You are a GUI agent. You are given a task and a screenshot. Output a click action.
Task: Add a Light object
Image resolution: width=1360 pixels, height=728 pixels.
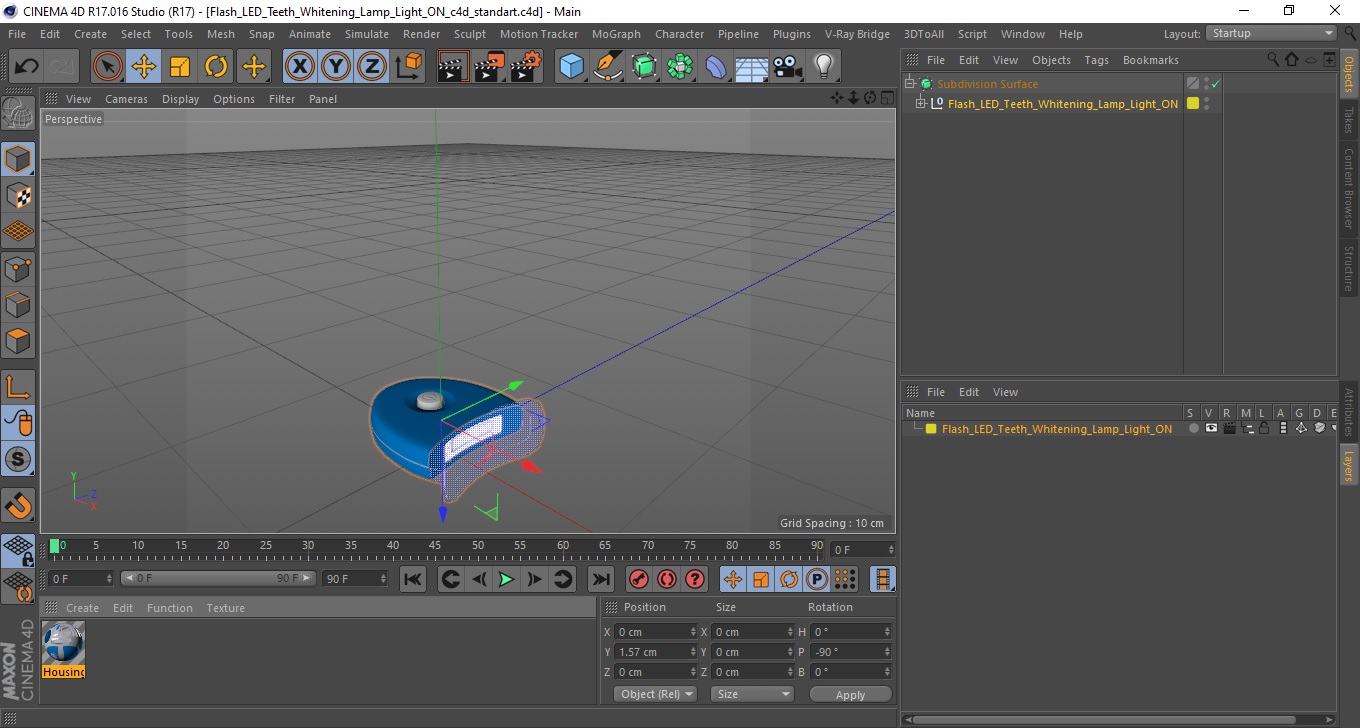click(824, 67)
